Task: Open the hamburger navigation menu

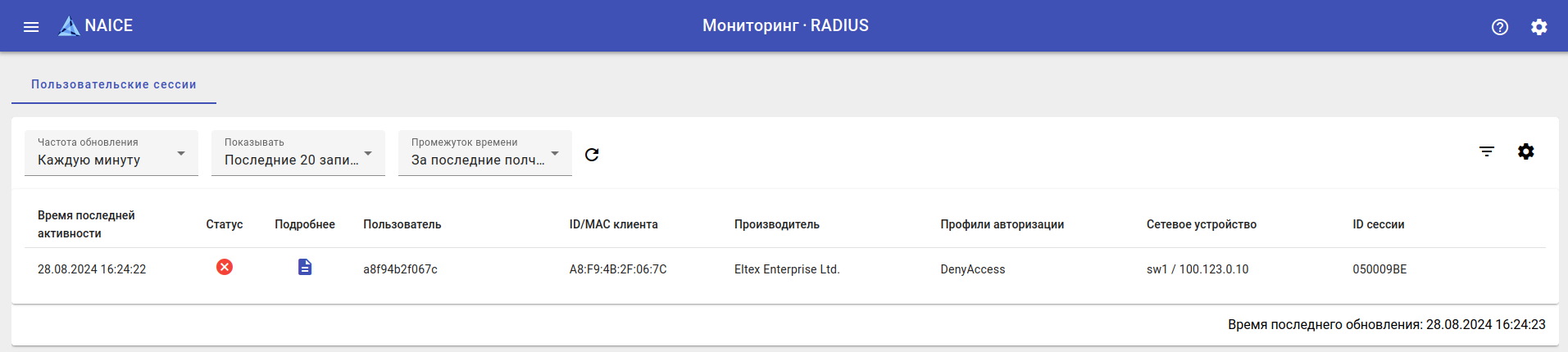Action: 31,27
